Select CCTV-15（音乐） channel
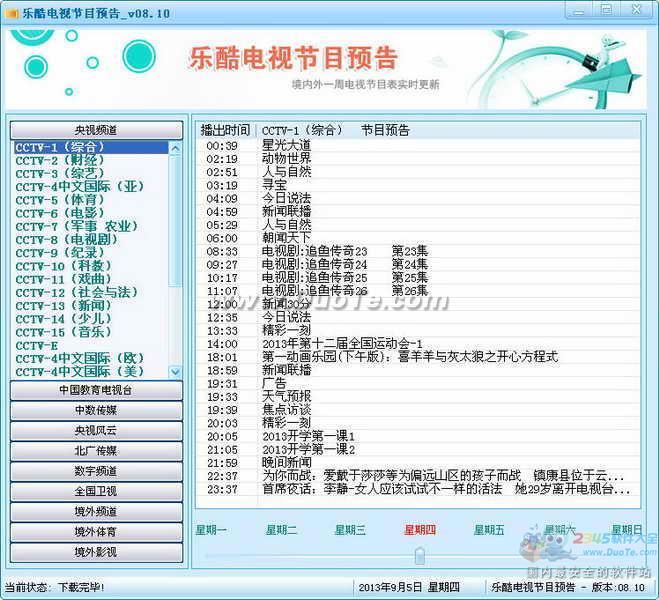This screenshot has width=659, height=600. (x=91, y=332)
